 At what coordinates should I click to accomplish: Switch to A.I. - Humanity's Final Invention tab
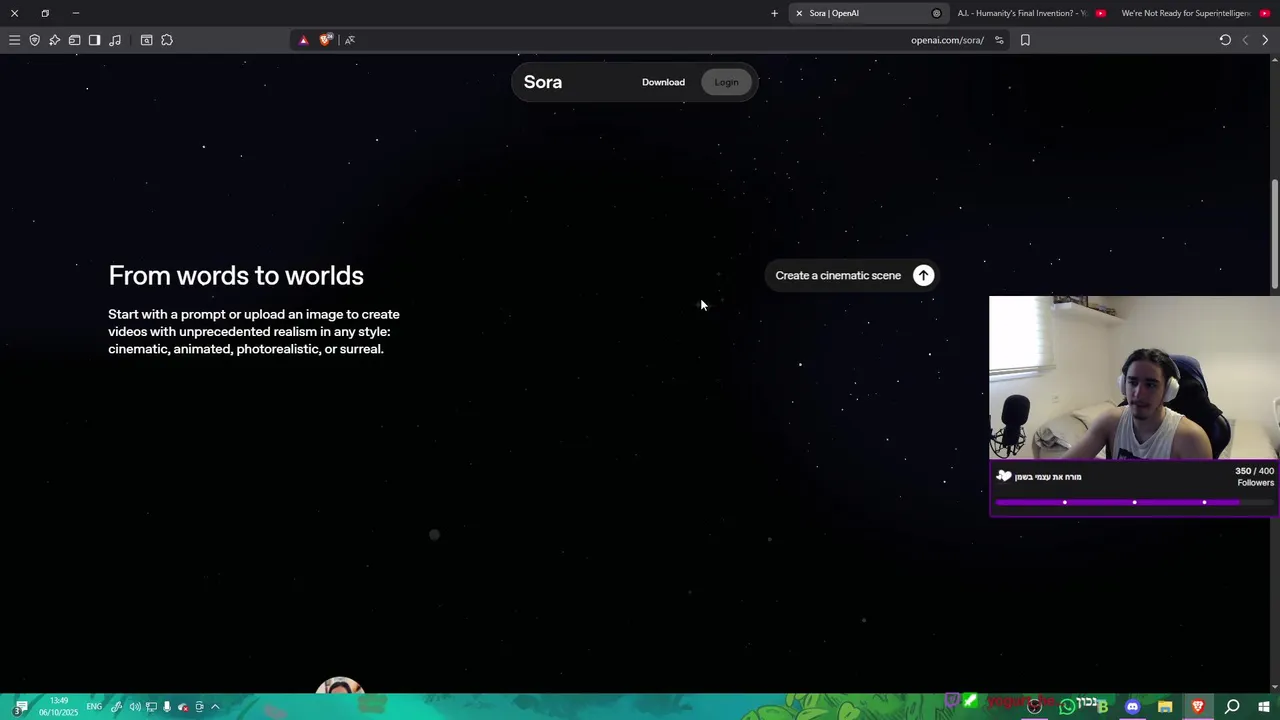(x=1030, y=13)
